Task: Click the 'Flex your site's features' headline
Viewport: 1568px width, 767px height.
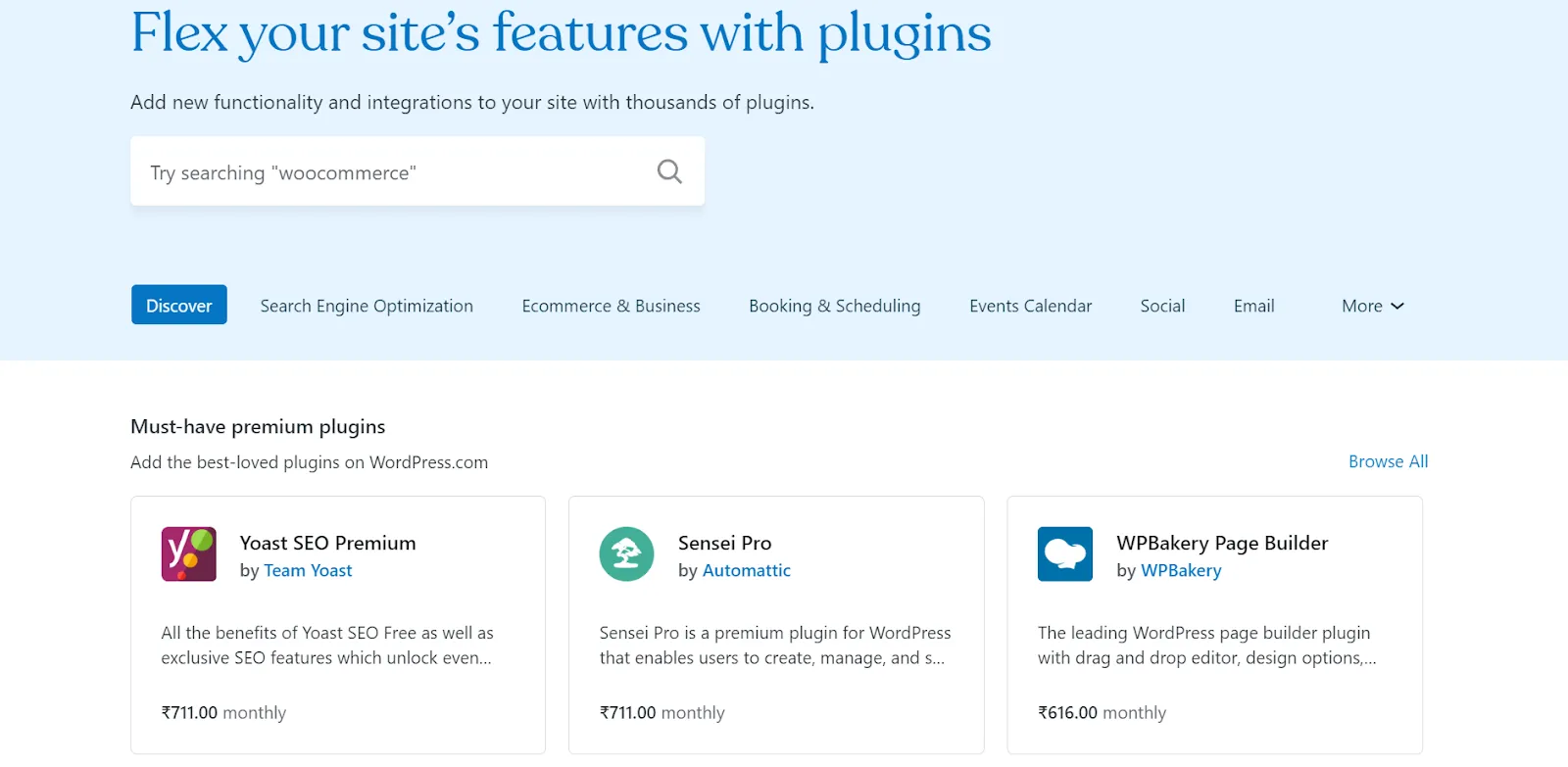Action: 561,33
